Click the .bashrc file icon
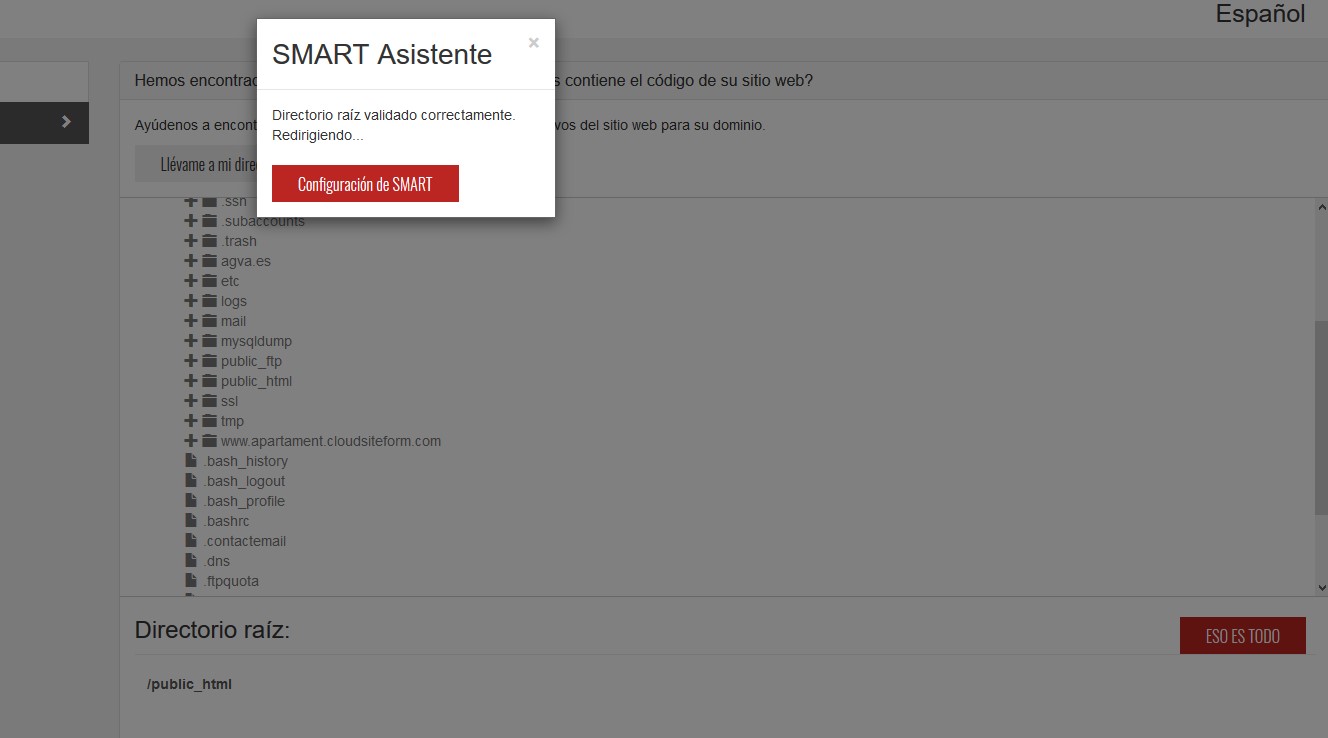This screenshot has height=738, width=1328. pos(191,521)
